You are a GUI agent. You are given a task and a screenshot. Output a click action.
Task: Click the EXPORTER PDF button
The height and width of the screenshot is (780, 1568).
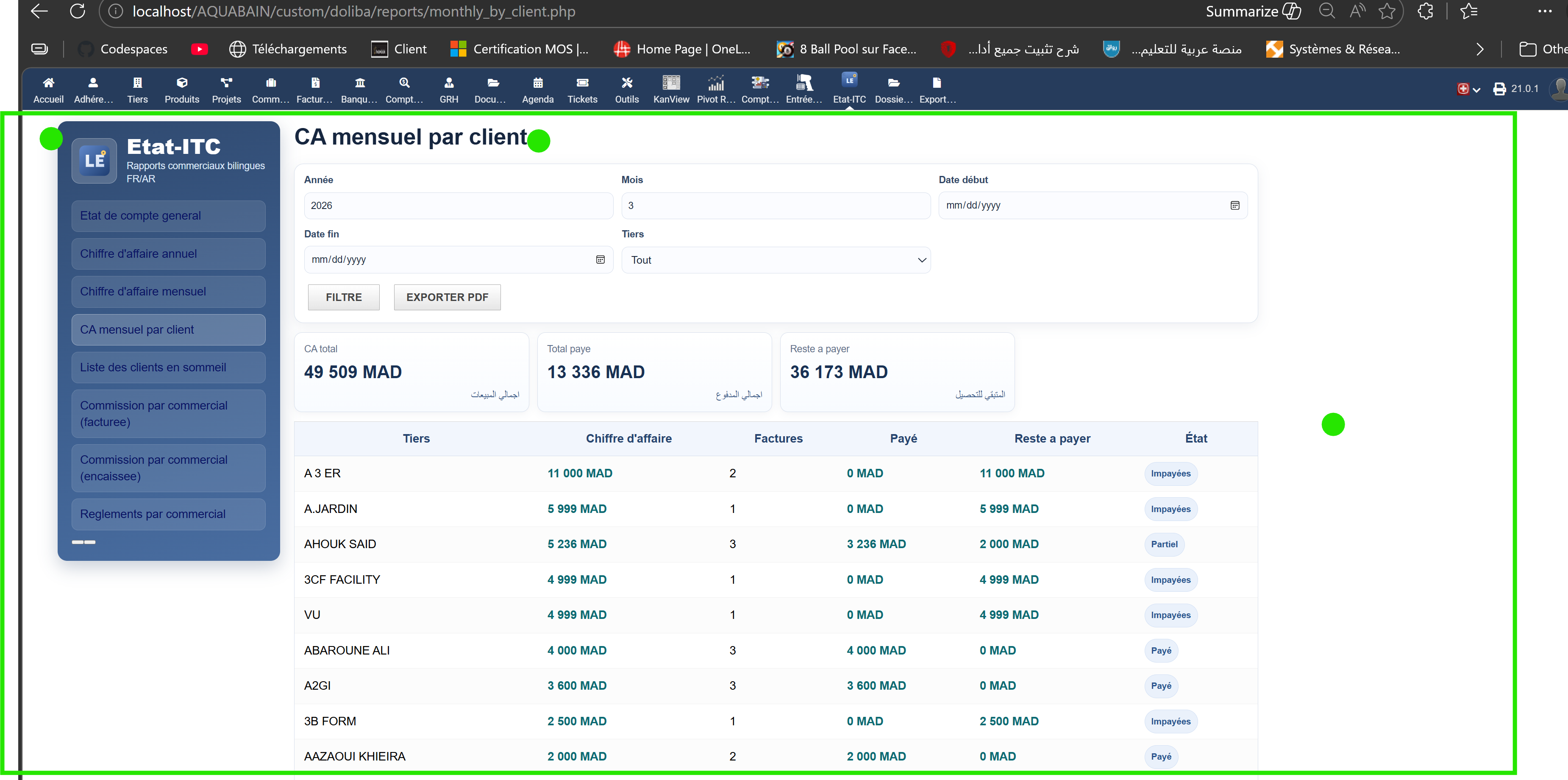point(447,298)
